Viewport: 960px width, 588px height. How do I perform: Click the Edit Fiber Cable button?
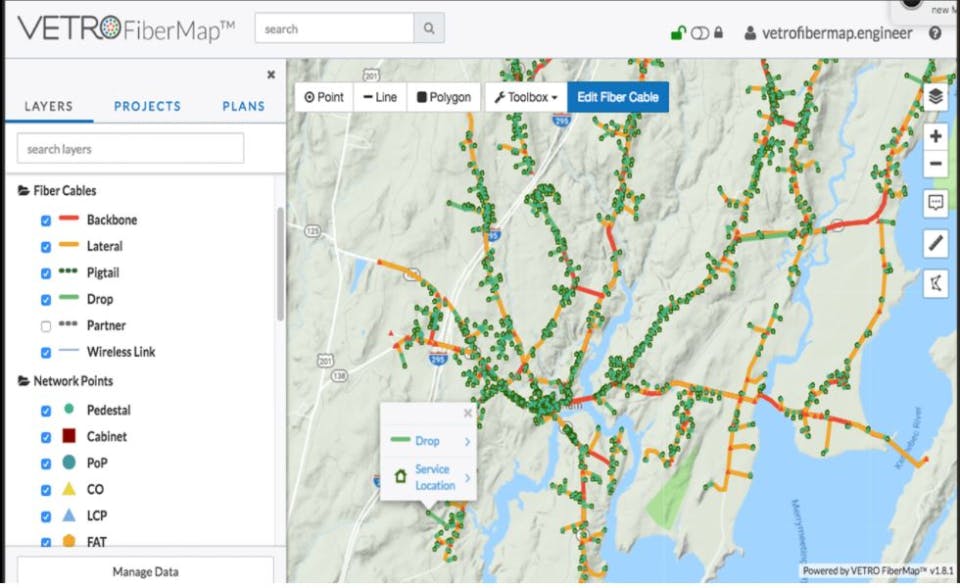point(617,97)
